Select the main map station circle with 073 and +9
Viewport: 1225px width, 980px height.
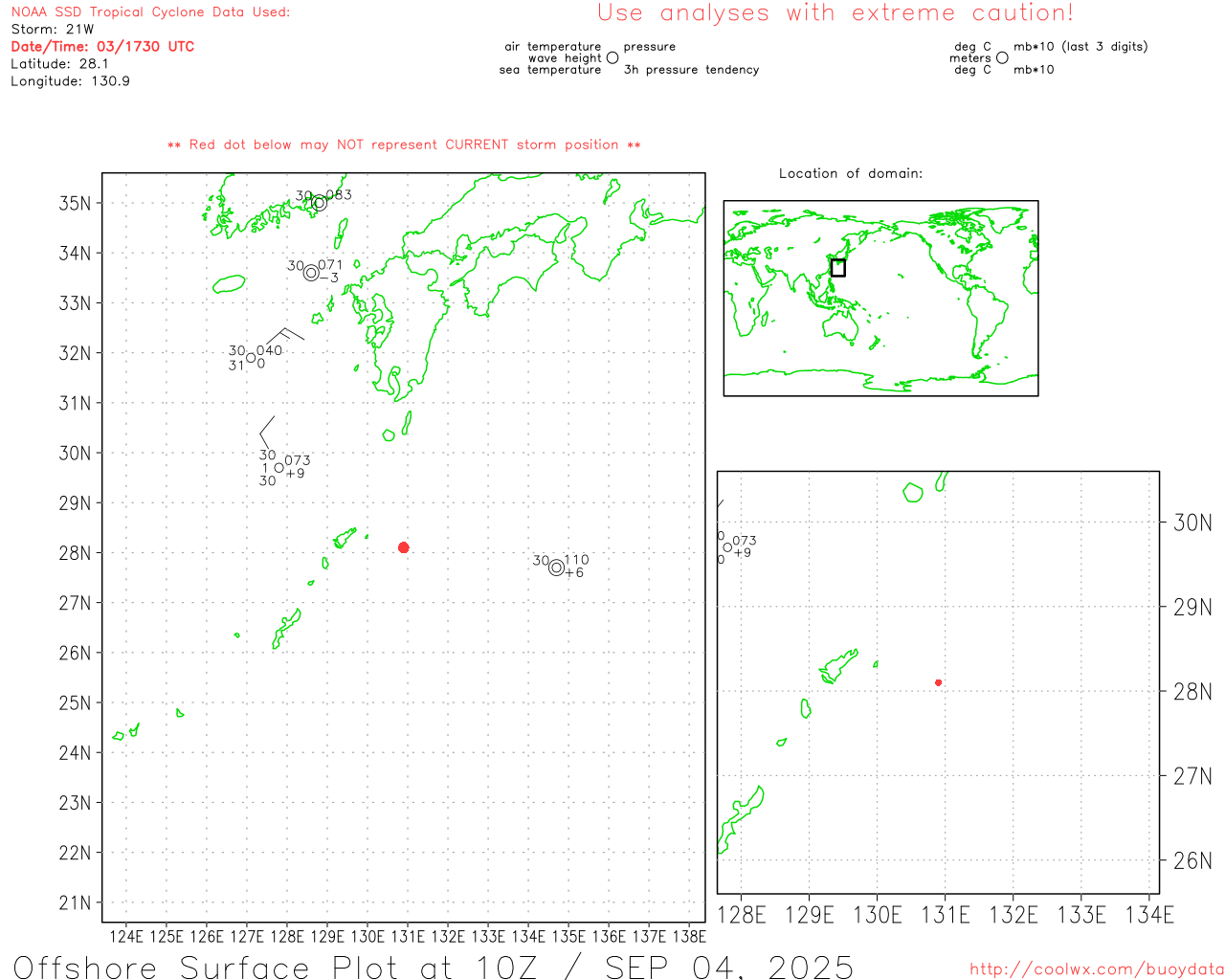click(278, 468)
